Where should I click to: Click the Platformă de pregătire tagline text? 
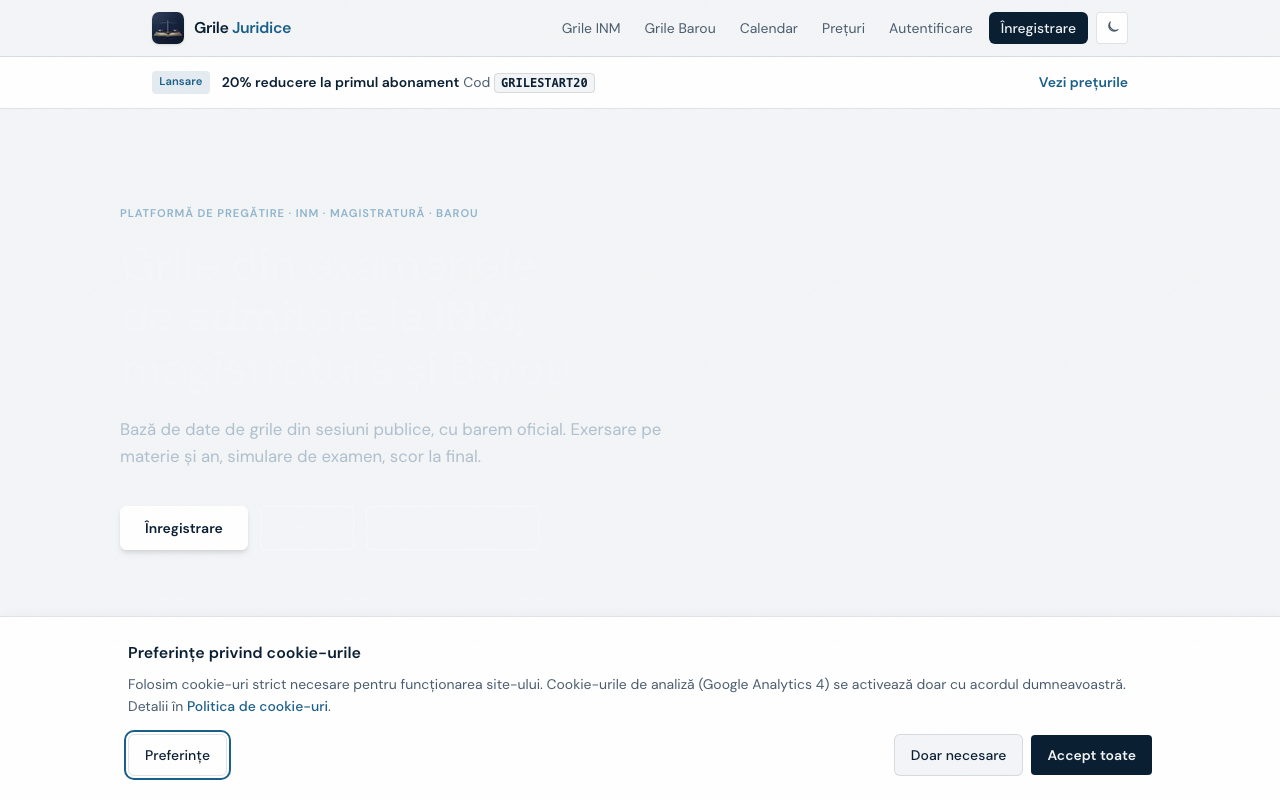click(x=299, y=213)
